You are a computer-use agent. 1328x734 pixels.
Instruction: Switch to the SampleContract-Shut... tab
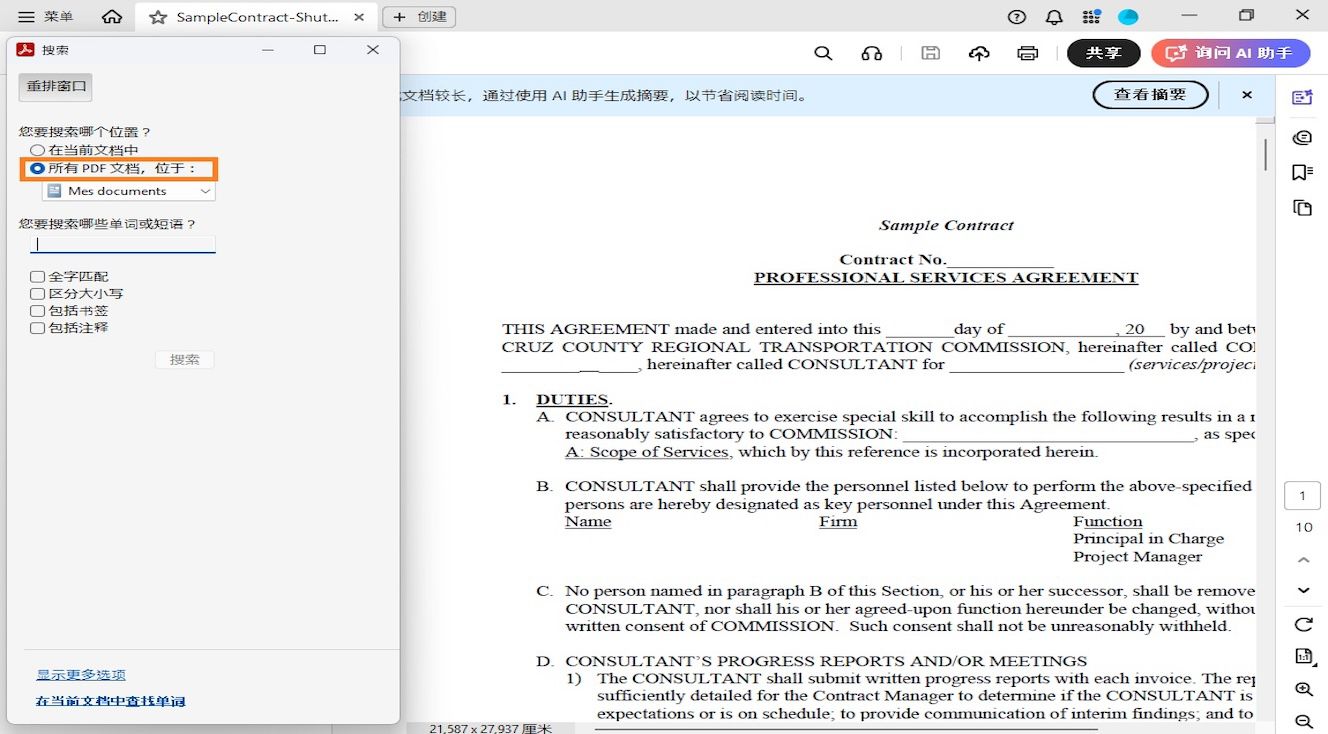257,17
